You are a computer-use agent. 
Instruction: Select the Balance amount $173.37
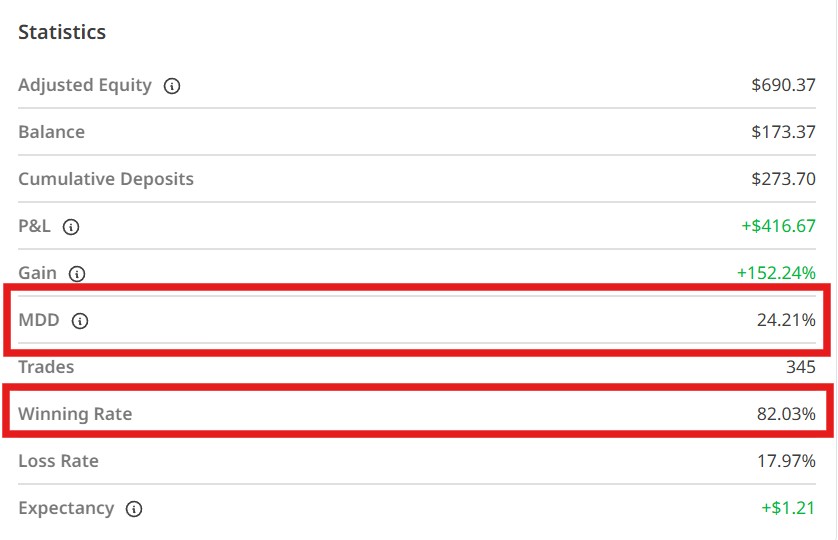coord(783,132)
